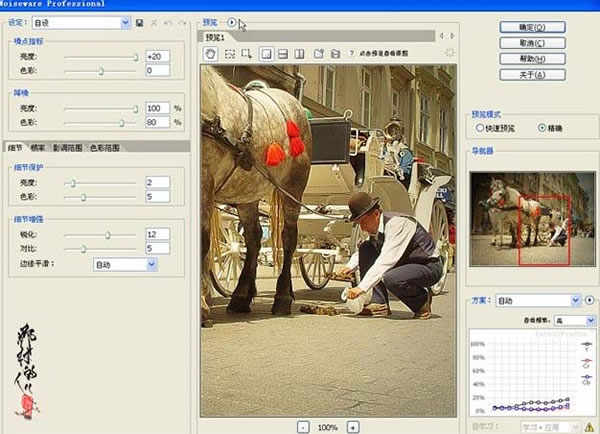Confirm with the 确定(O) button
This screenshot has width=600, height=434.
[532, 27]
